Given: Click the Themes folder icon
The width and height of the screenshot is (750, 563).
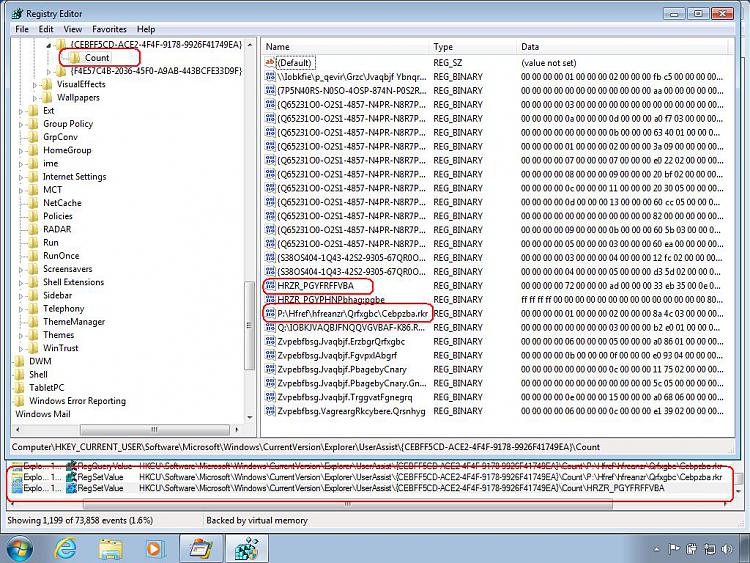Looking at the screenshot, I should 33,335.
